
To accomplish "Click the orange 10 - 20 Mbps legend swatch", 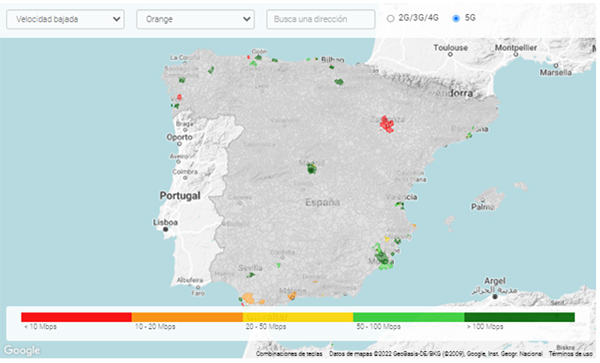I will [x=187, y=317].
